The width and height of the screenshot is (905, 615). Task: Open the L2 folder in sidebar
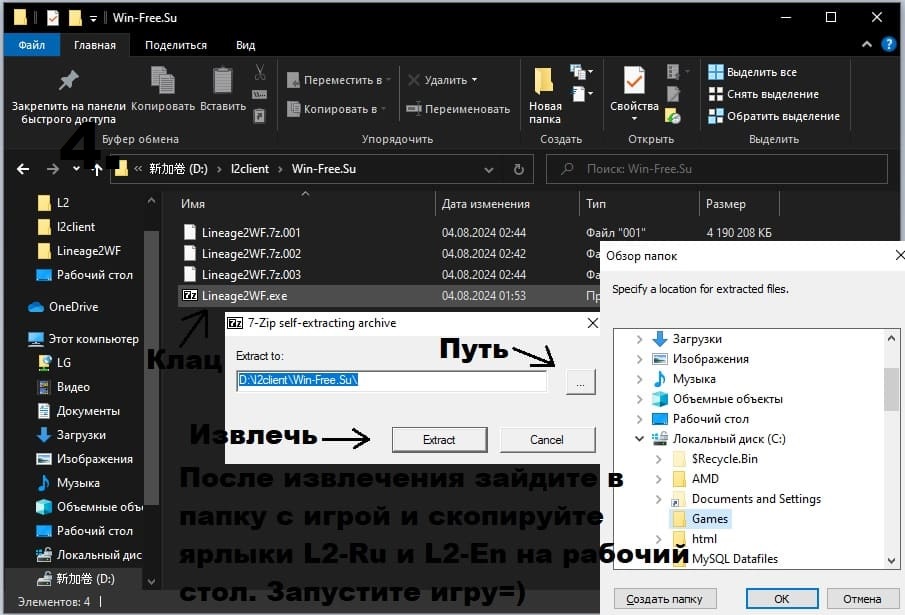[x=62, y=202]
